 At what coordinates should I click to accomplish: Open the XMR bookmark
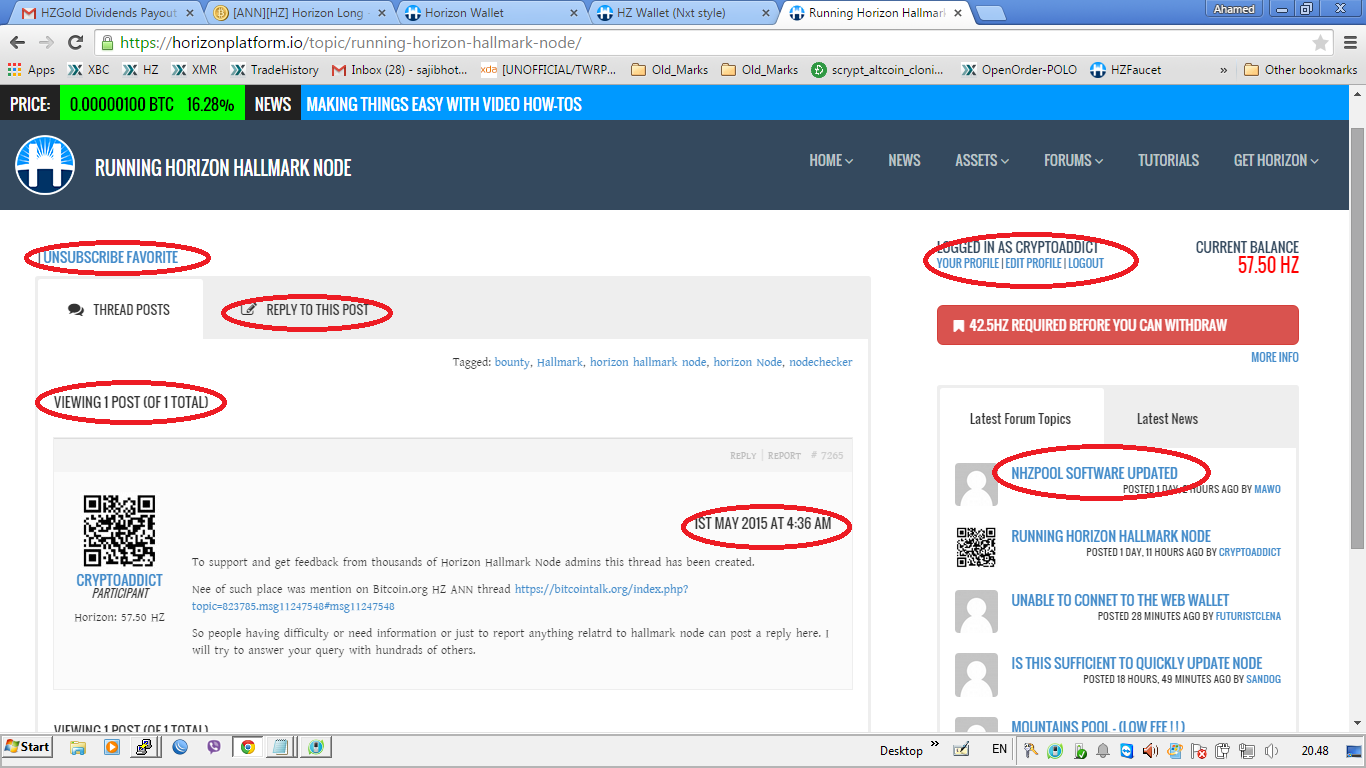194,70
